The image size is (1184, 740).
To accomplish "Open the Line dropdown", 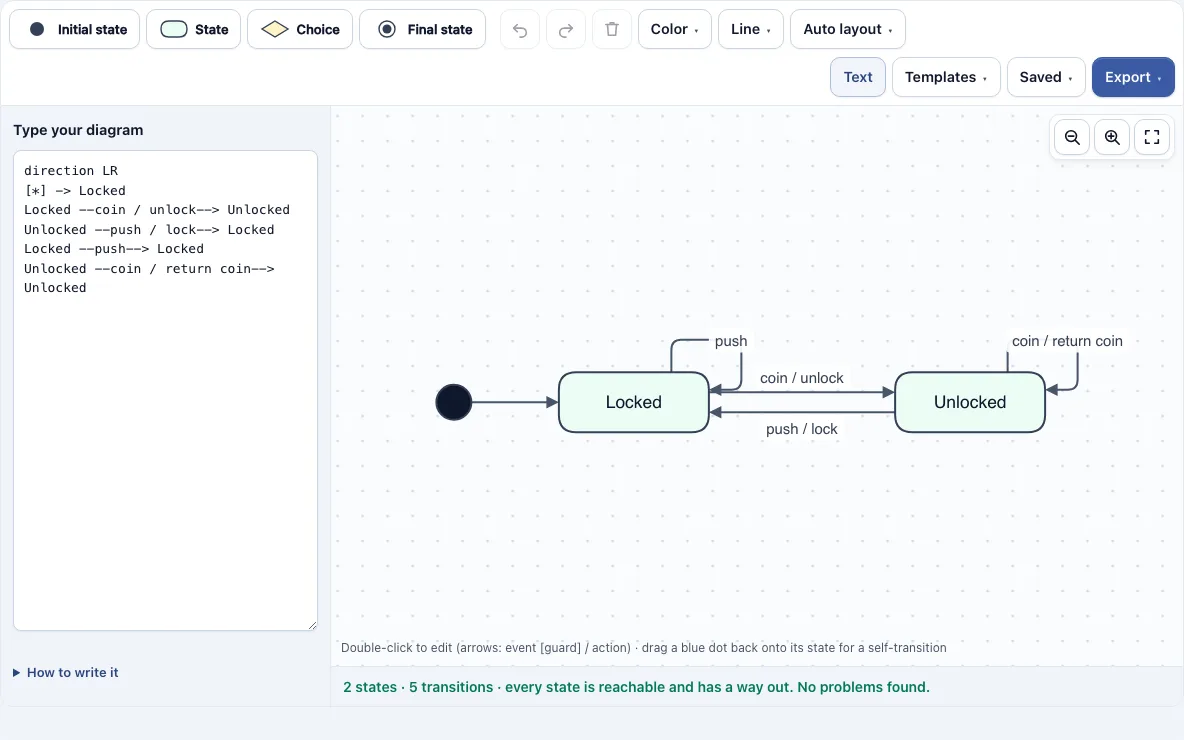I will [x=751, y=29].
